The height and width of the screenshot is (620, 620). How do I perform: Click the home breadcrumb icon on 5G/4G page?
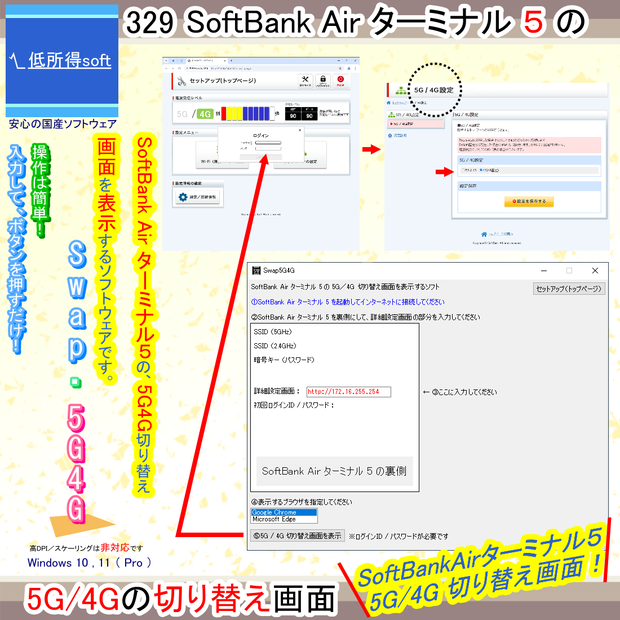[x=389, y=103]
